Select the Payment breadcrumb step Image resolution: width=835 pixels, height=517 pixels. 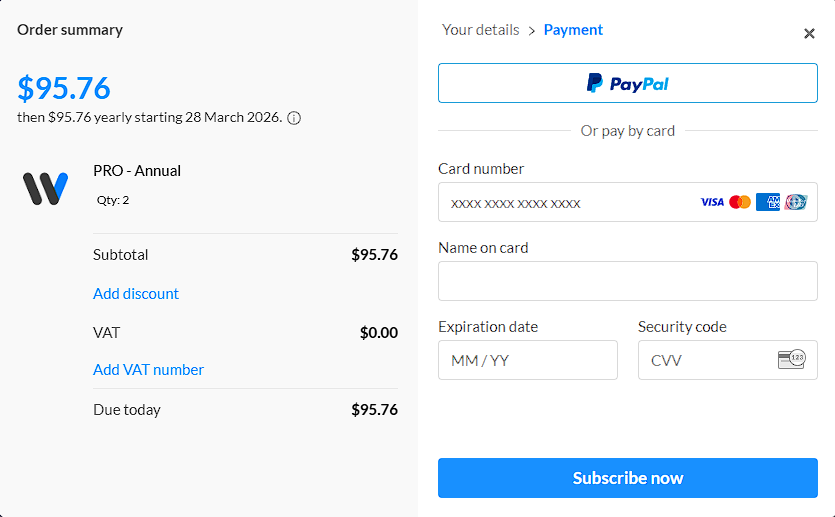pyautogui.click(x=573, y=30)
